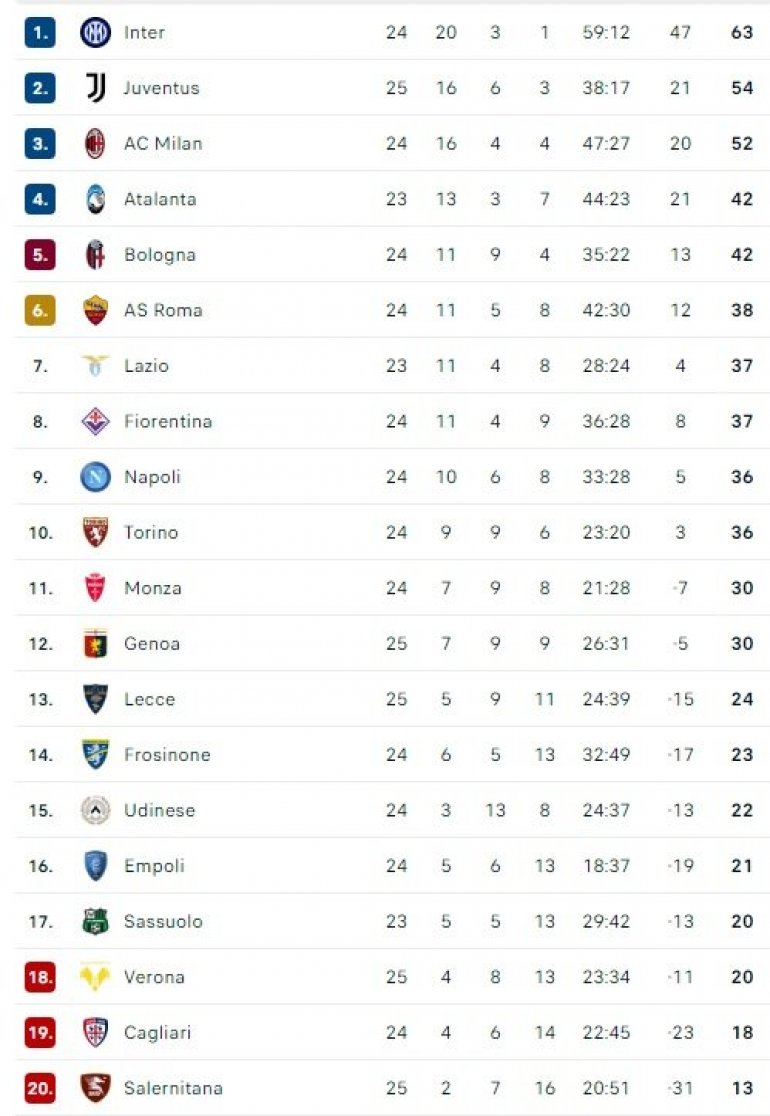Click the gold 6. position badge

coord(40,310)
